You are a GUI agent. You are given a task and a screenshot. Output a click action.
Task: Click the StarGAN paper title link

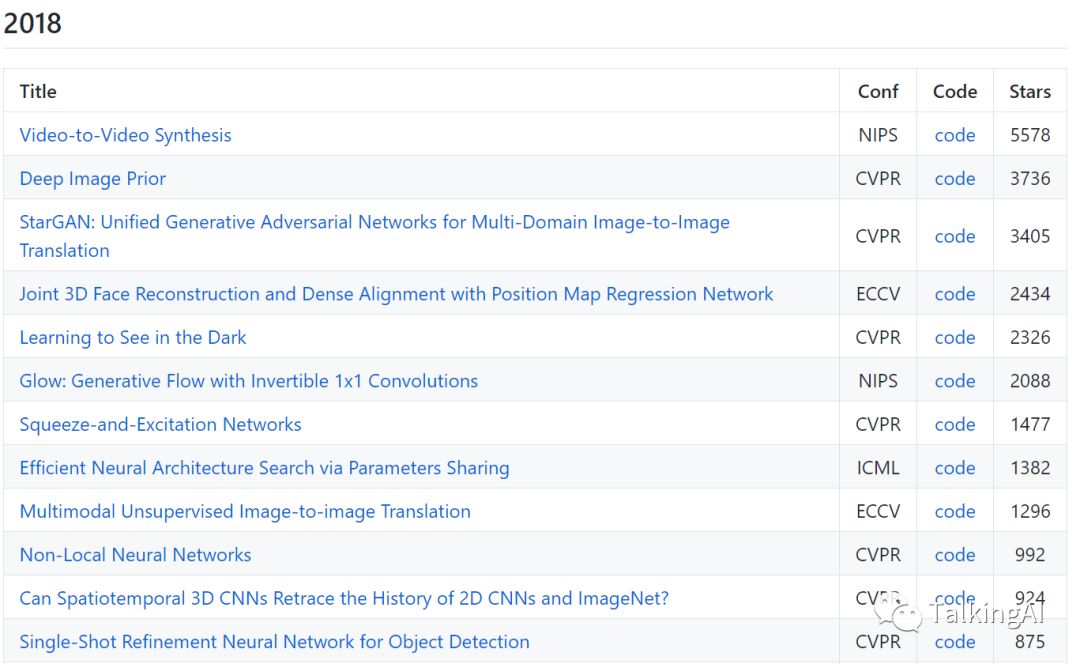(x=374, y=222)
